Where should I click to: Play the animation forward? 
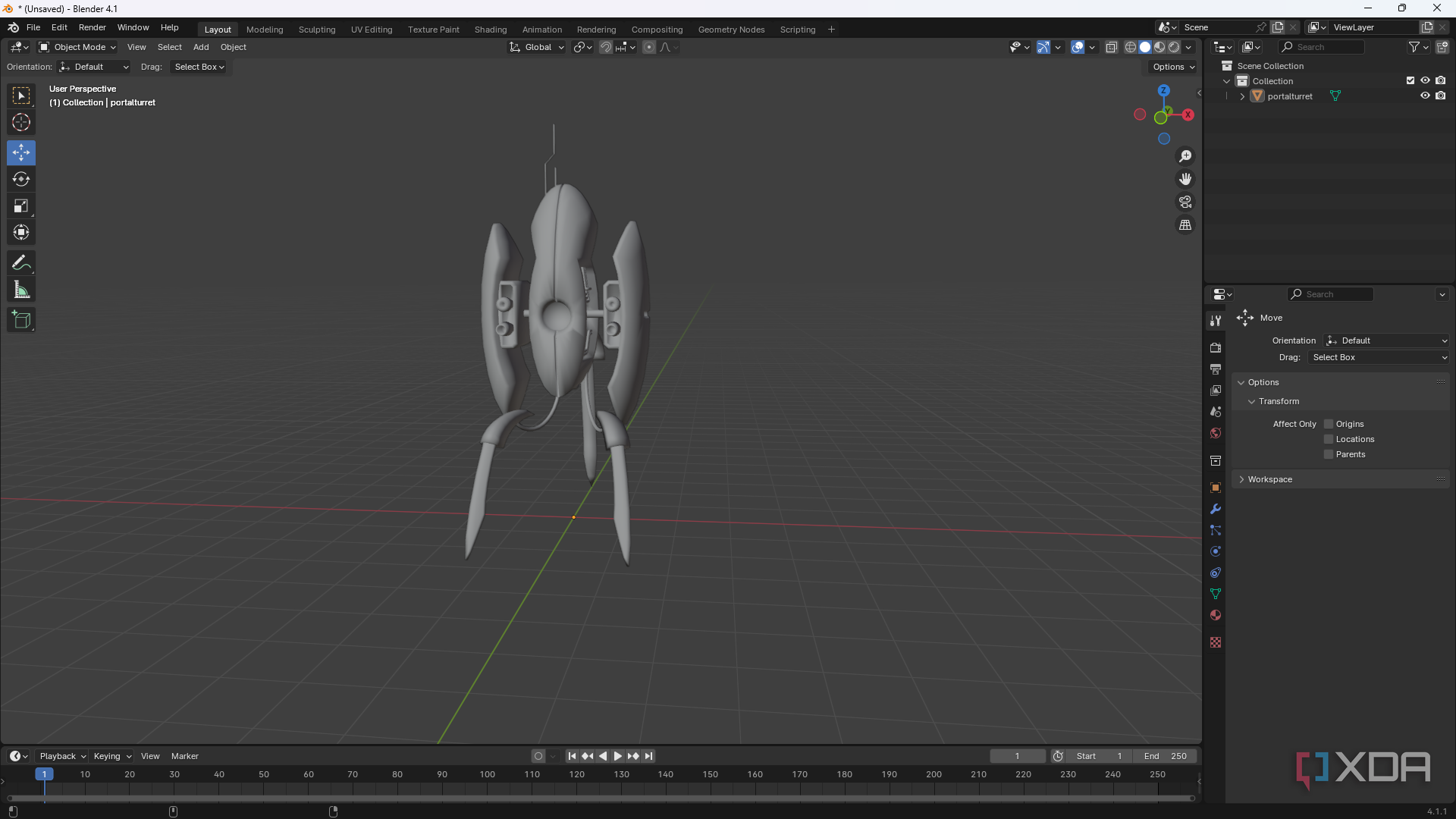(x=617, y=756)
